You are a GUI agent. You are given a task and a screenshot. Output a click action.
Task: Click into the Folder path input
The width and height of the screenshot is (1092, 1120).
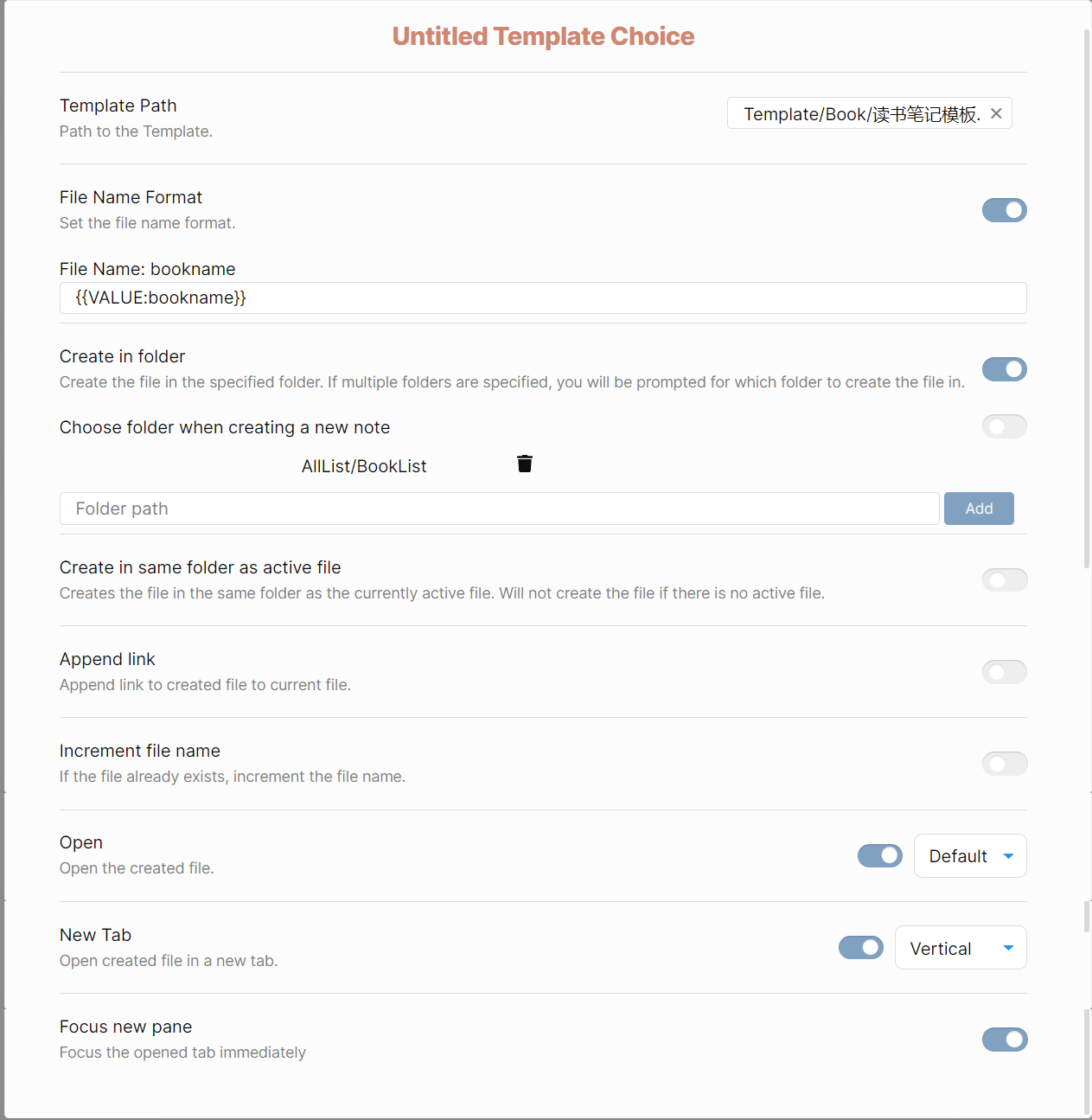(x=499, y=509)
